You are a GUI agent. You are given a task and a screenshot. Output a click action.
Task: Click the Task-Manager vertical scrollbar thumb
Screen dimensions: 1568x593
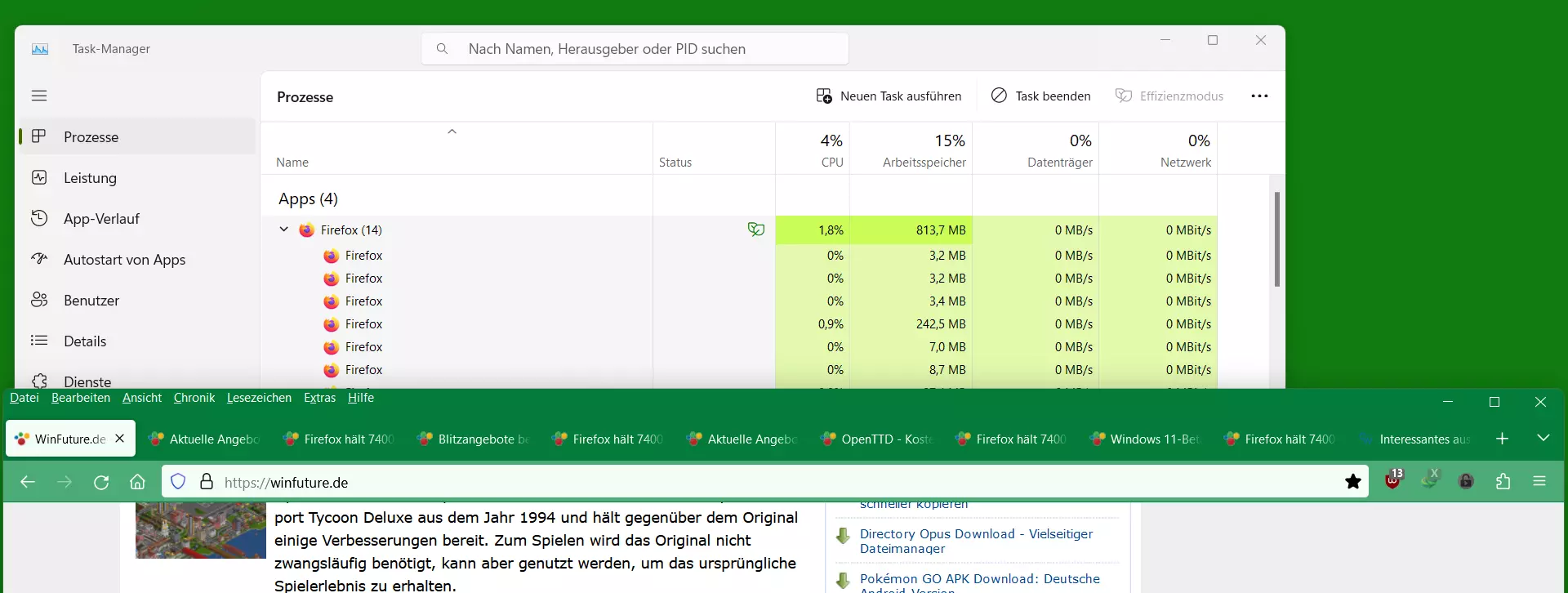[1276, 239]
